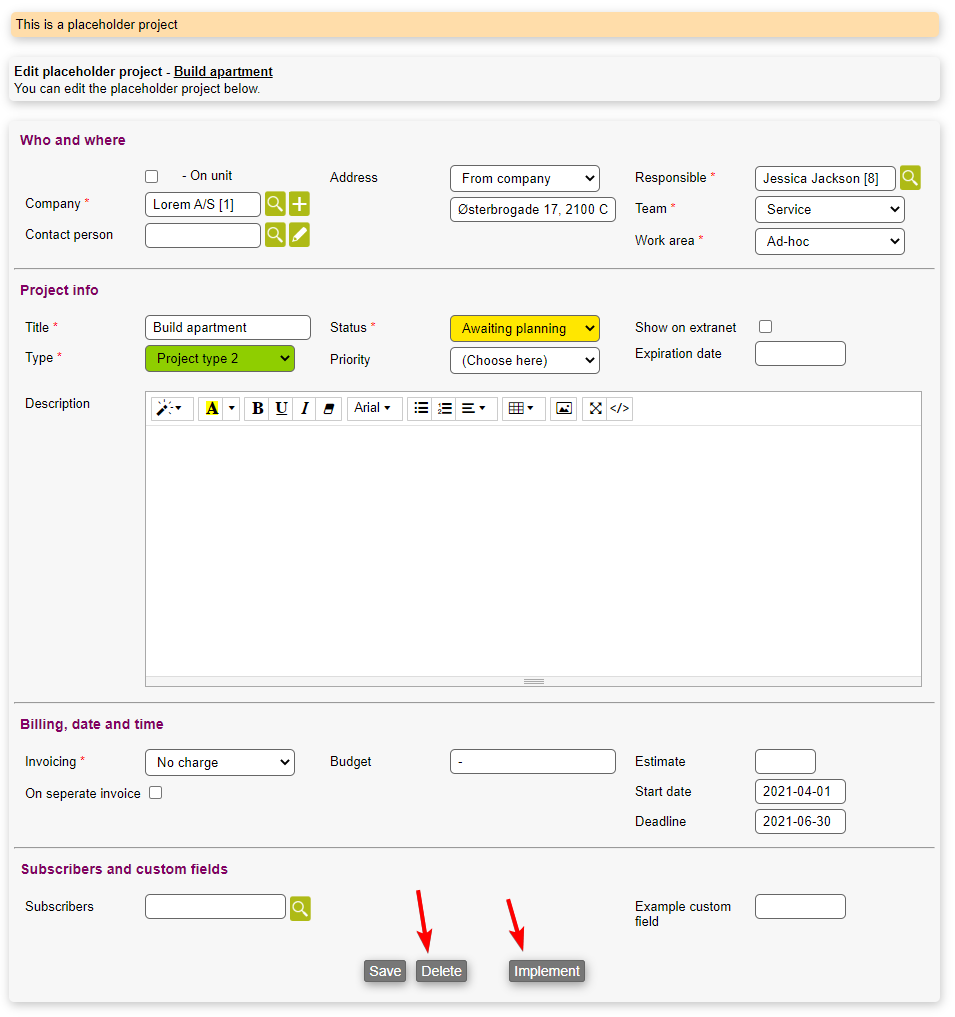
Task: Insert a picture using the image icon
Action: 564,408
